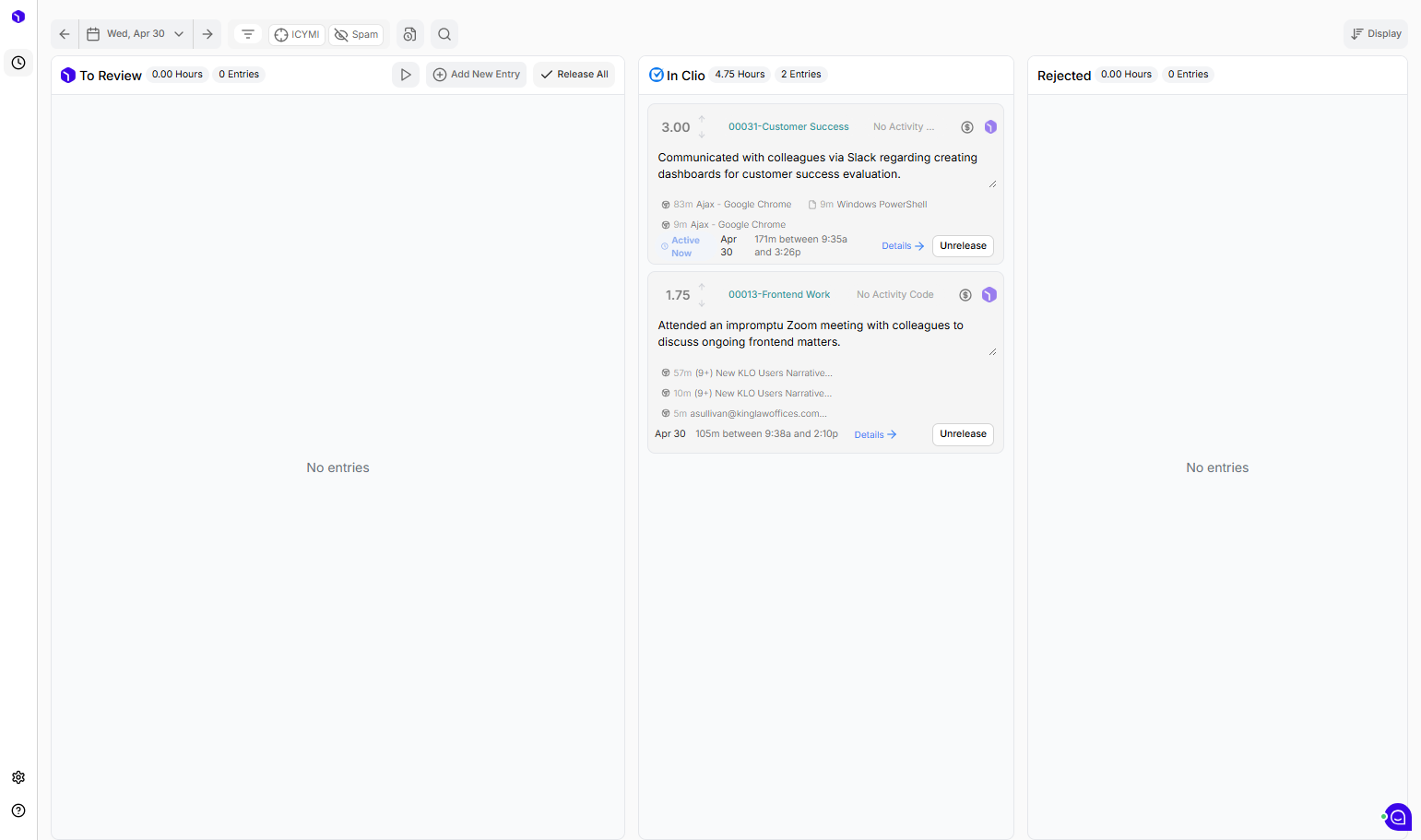Image resolution: width=1421 pixels, height=840 pixels.
Task: Click the 1.75 hours value
Action: point(678,295)
